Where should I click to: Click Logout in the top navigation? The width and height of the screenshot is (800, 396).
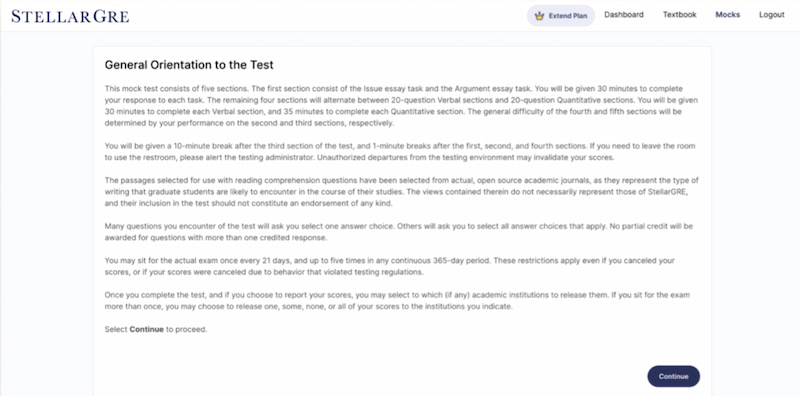(771, 15)
